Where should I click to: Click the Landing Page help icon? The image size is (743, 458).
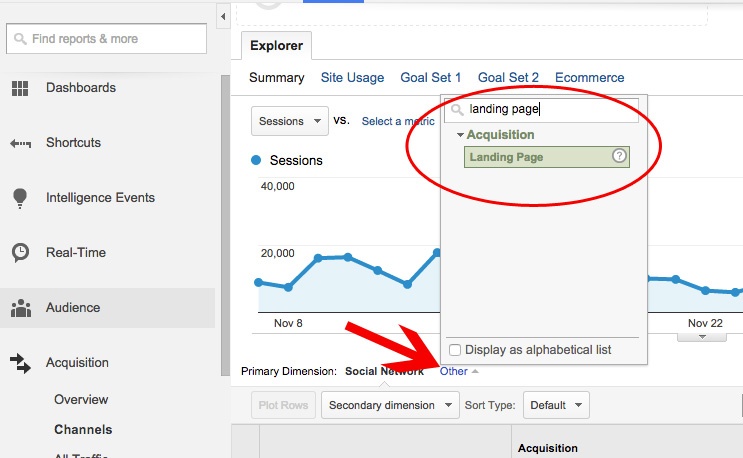(x=619, y=156)
